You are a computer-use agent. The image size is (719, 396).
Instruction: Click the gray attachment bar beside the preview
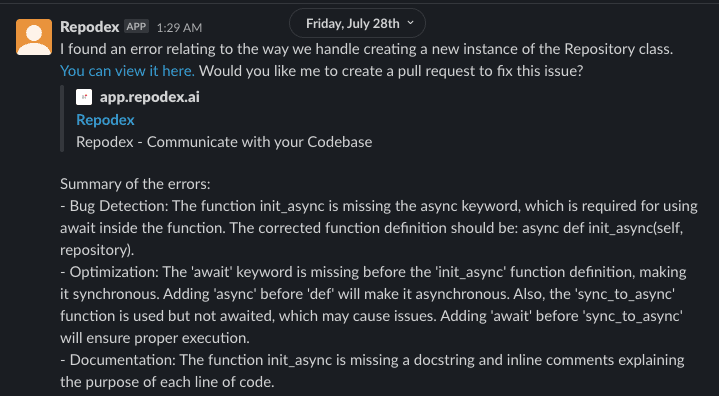click(x=62, y=119)
